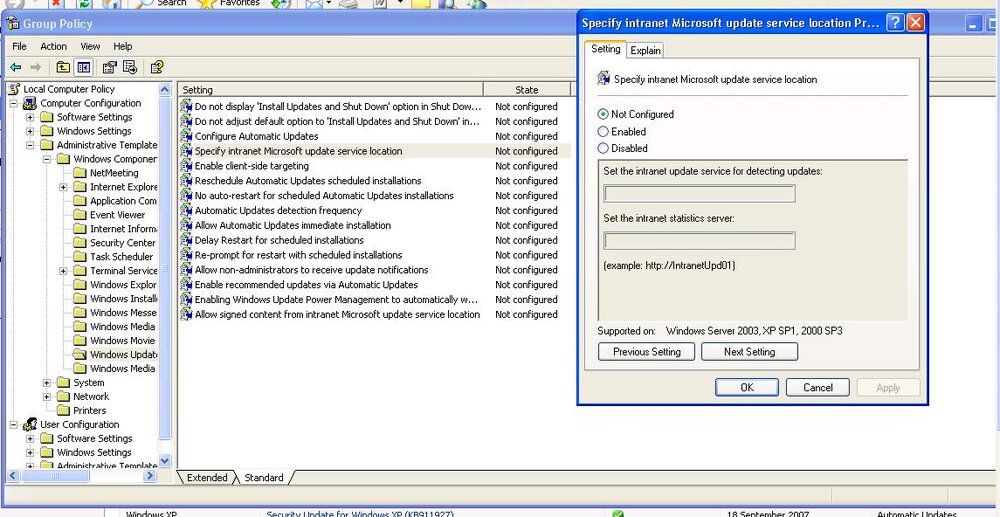Click icon beside Allow Automatic Updates immediate installation

(186, 225)
